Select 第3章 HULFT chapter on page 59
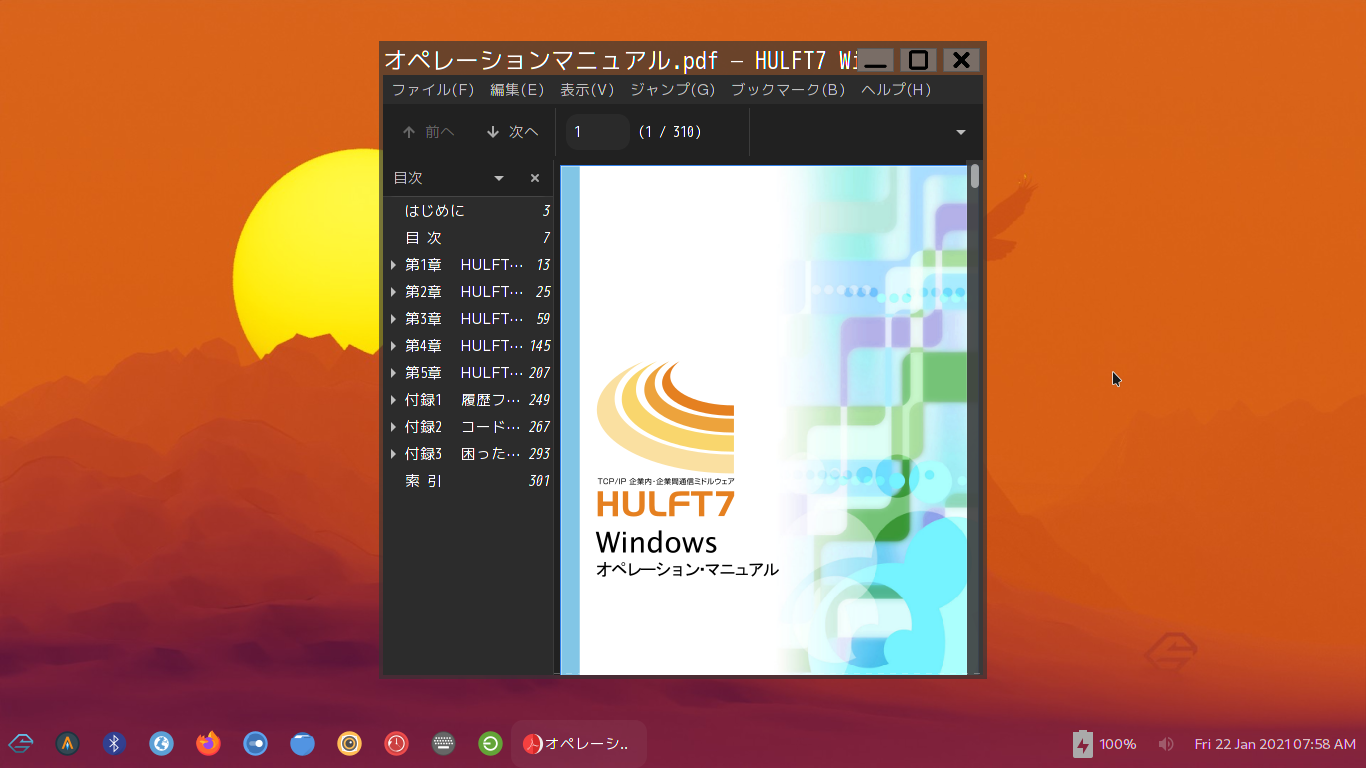Screen dimensions: 1366x768 [469, 319]
